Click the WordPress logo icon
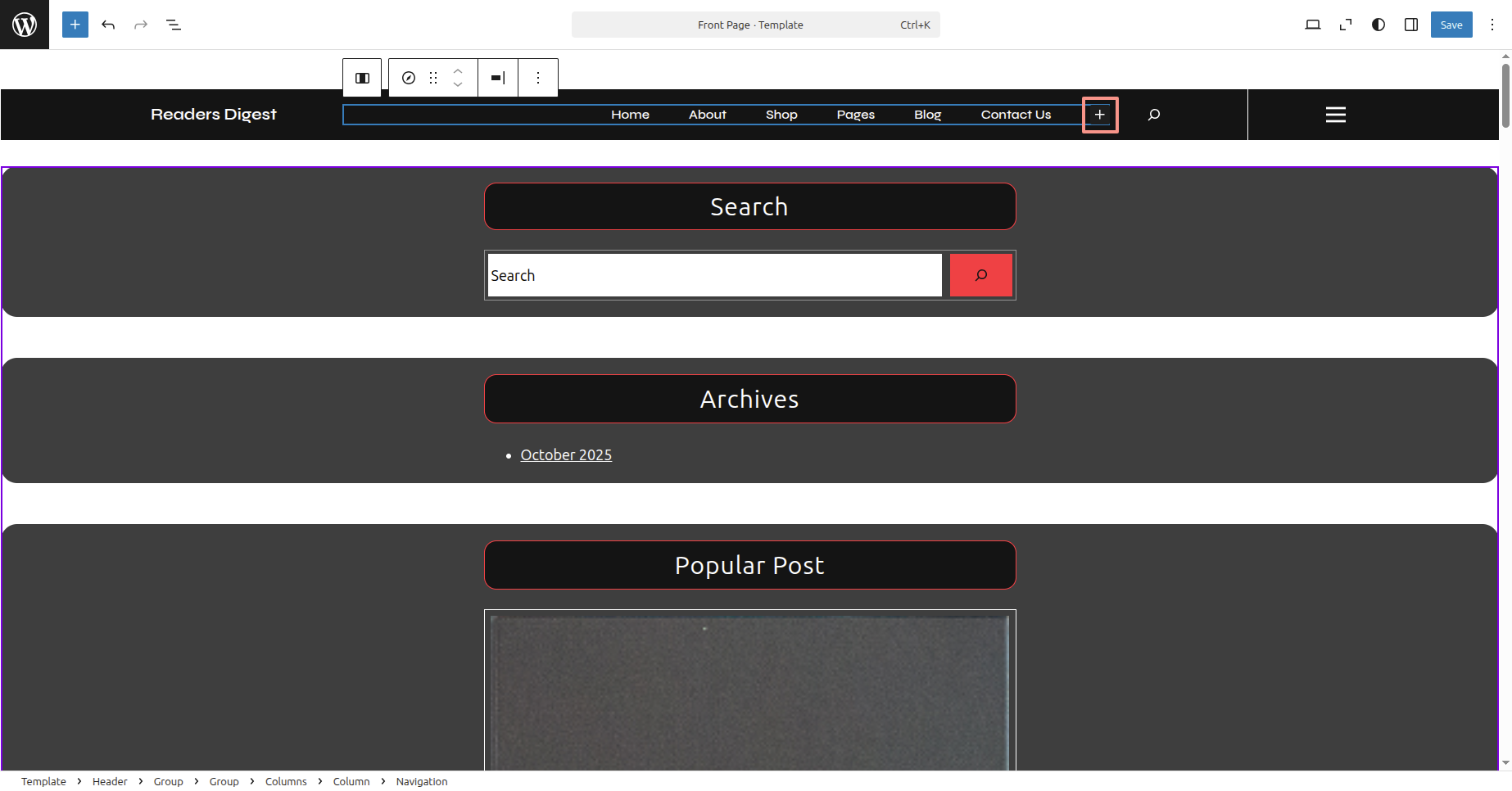The height and width of the screenshot is (791, 1512). click(x=25, y=25)
